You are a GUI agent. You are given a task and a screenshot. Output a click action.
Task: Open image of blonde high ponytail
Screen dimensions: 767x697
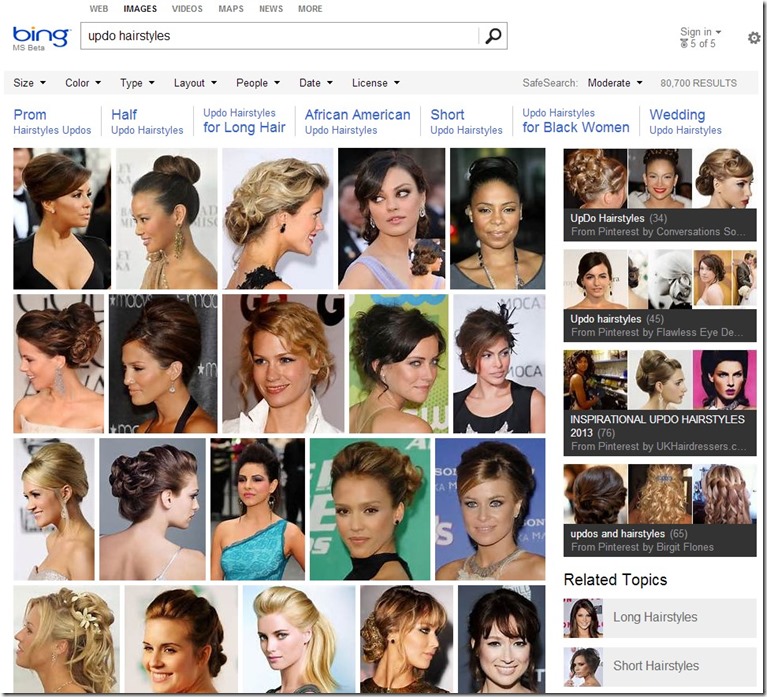tap(299, 639)
